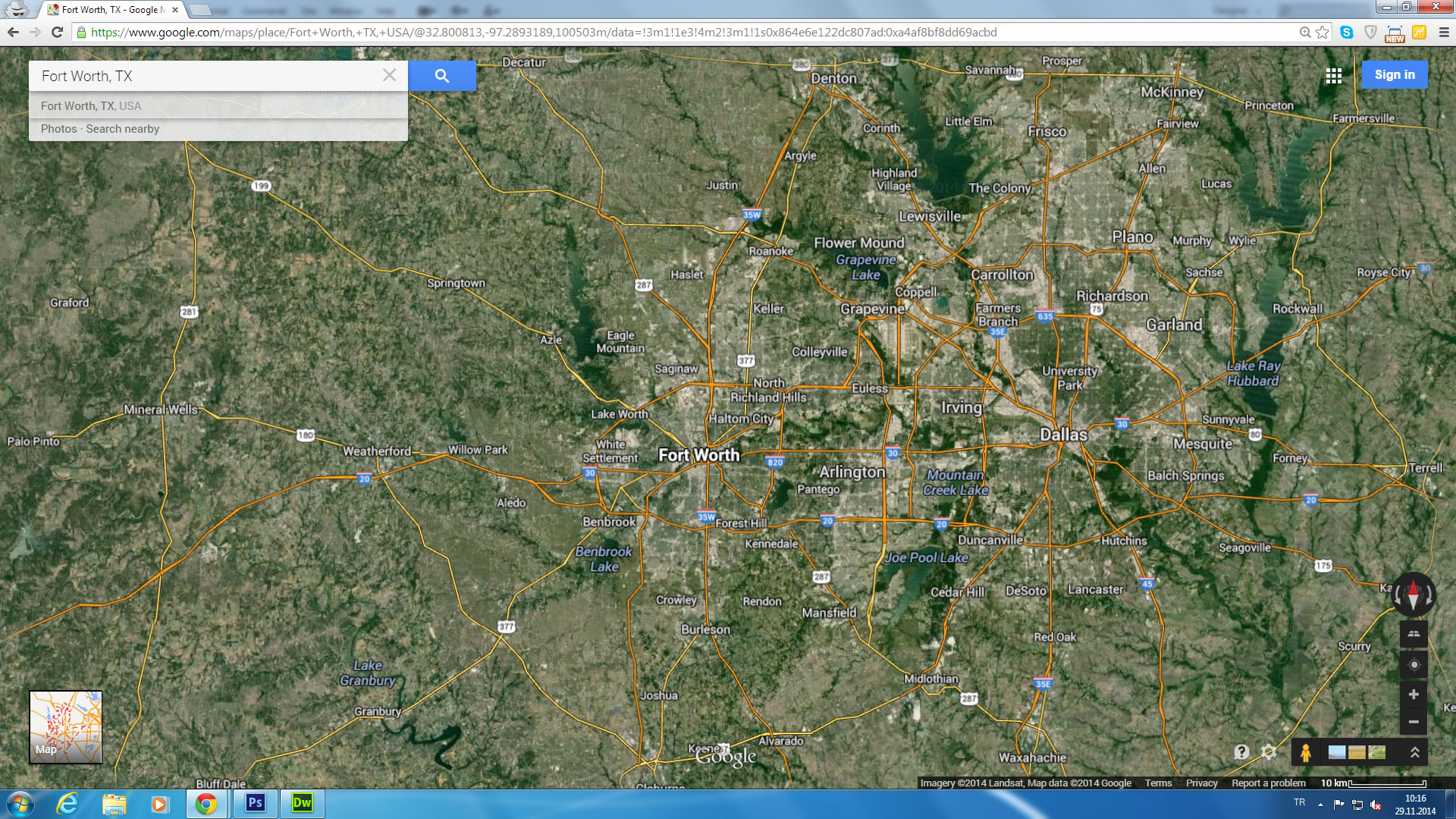Zoom out with the minus button
1456x819 pixels.
(x=1414, y=722)
